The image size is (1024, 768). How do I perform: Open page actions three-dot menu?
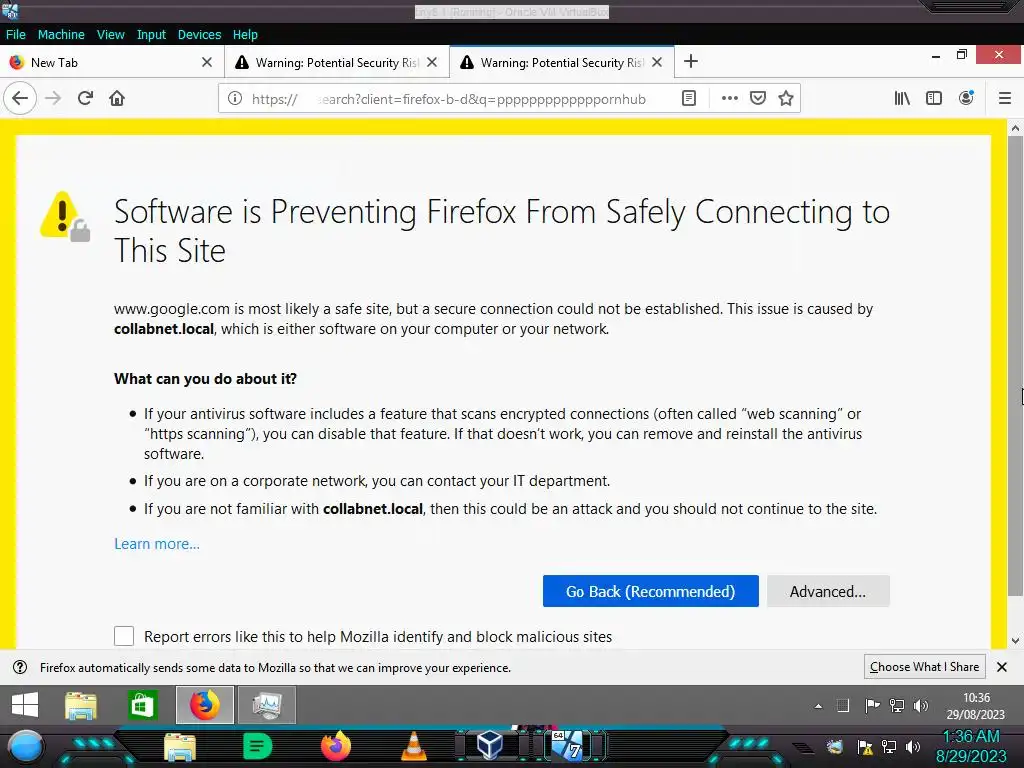[x=729, y=99]
